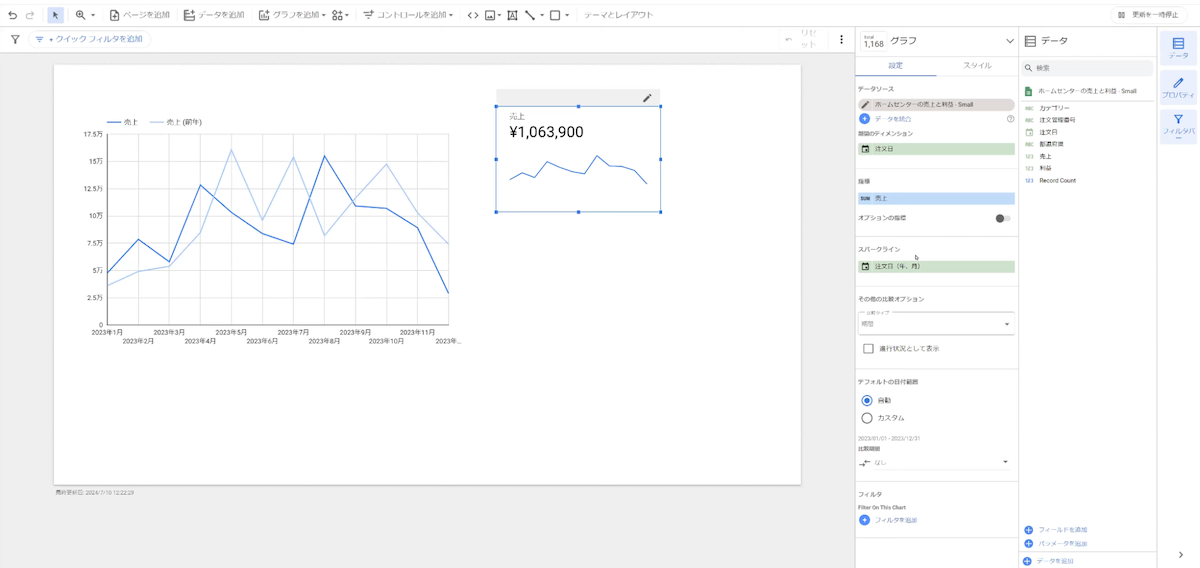Activate the selection mode arrow tool
The height and width of the screenshot is (568, 1200).
pos(55,15)
